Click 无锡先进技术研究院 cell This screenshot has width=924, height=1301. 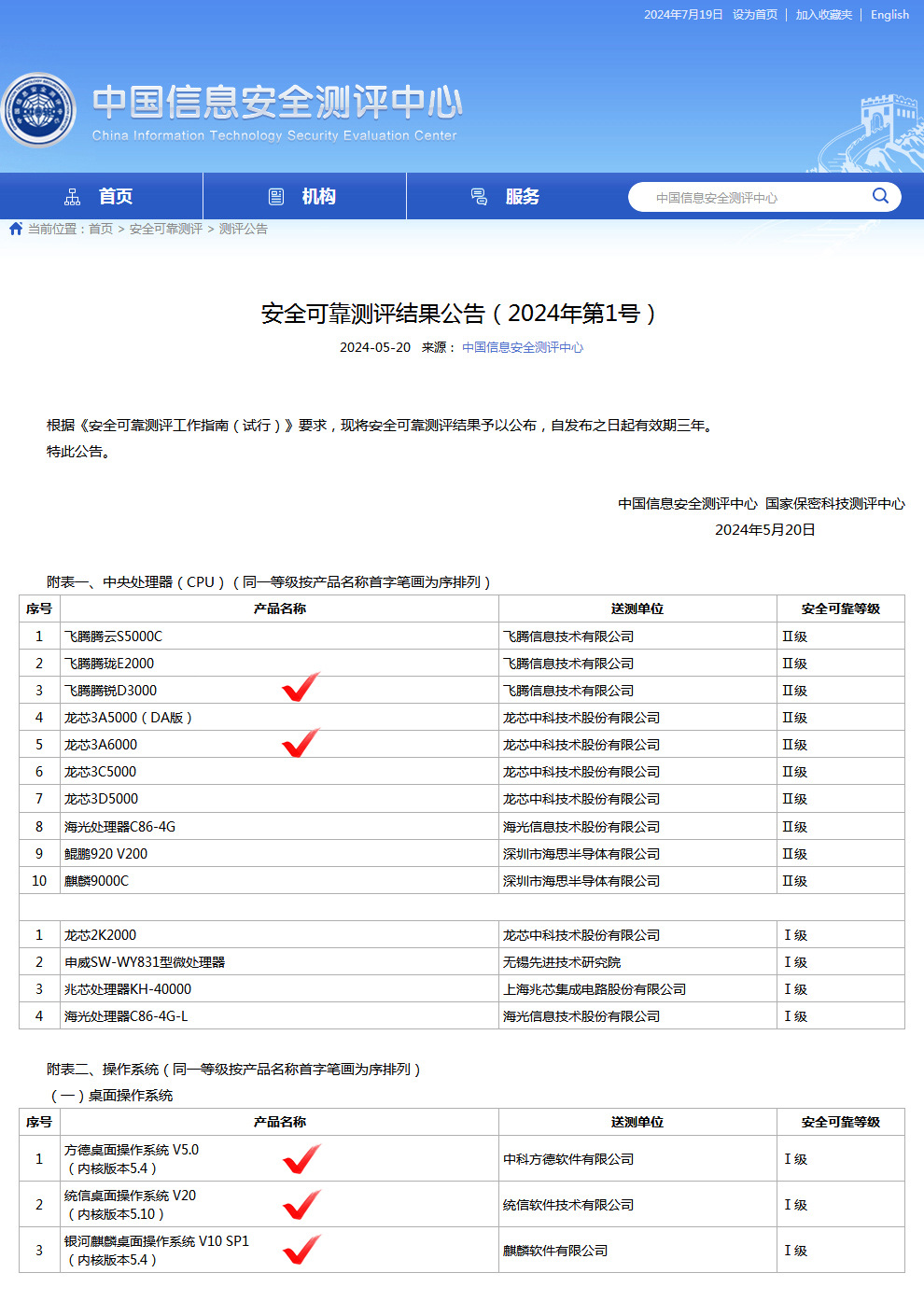pyautogui.click(x=637, y=962)
